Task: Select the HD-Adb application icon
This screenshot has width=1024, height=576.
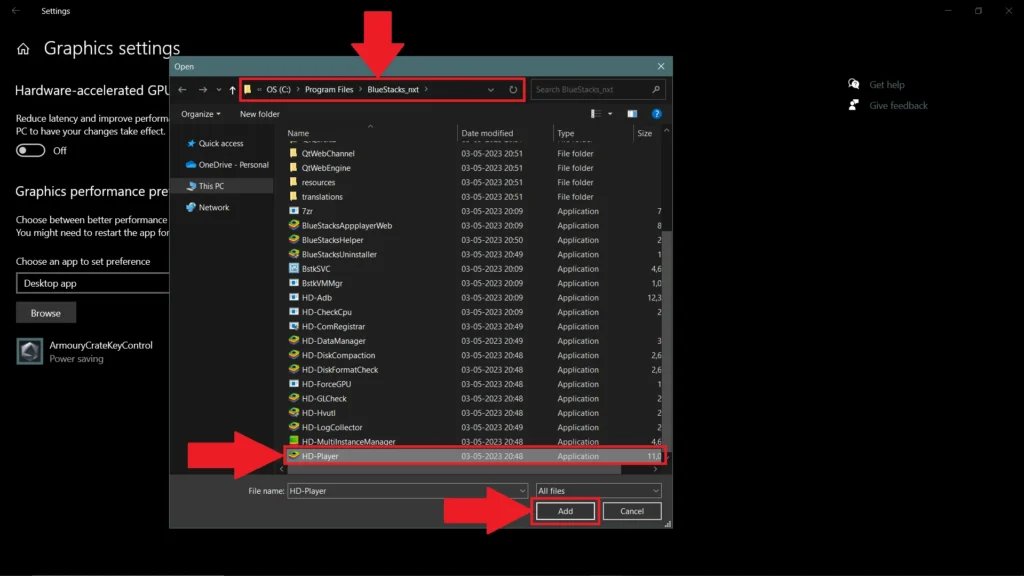Action: coord(293,297)
